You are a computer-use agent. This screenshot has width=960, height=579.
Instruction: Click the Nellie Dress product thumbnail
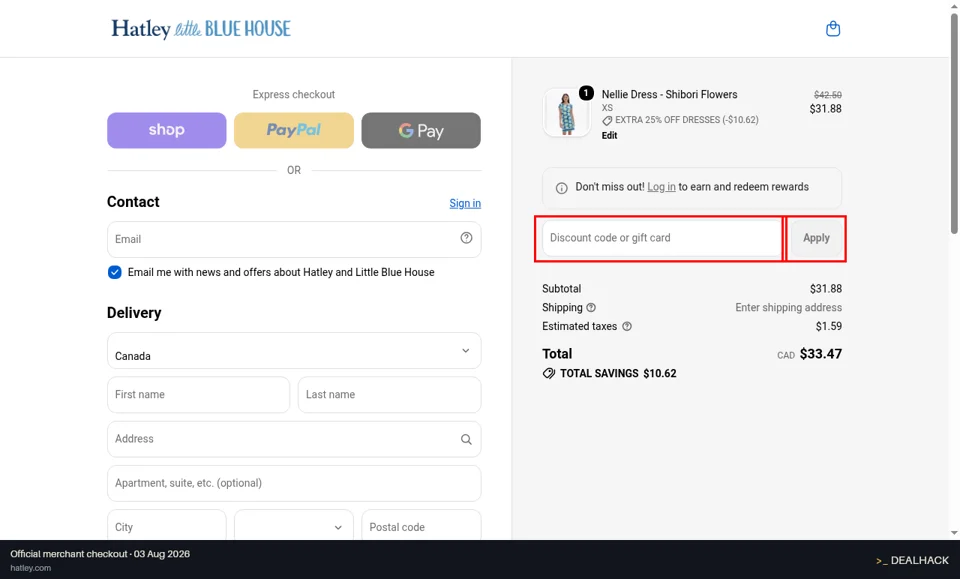566,113
